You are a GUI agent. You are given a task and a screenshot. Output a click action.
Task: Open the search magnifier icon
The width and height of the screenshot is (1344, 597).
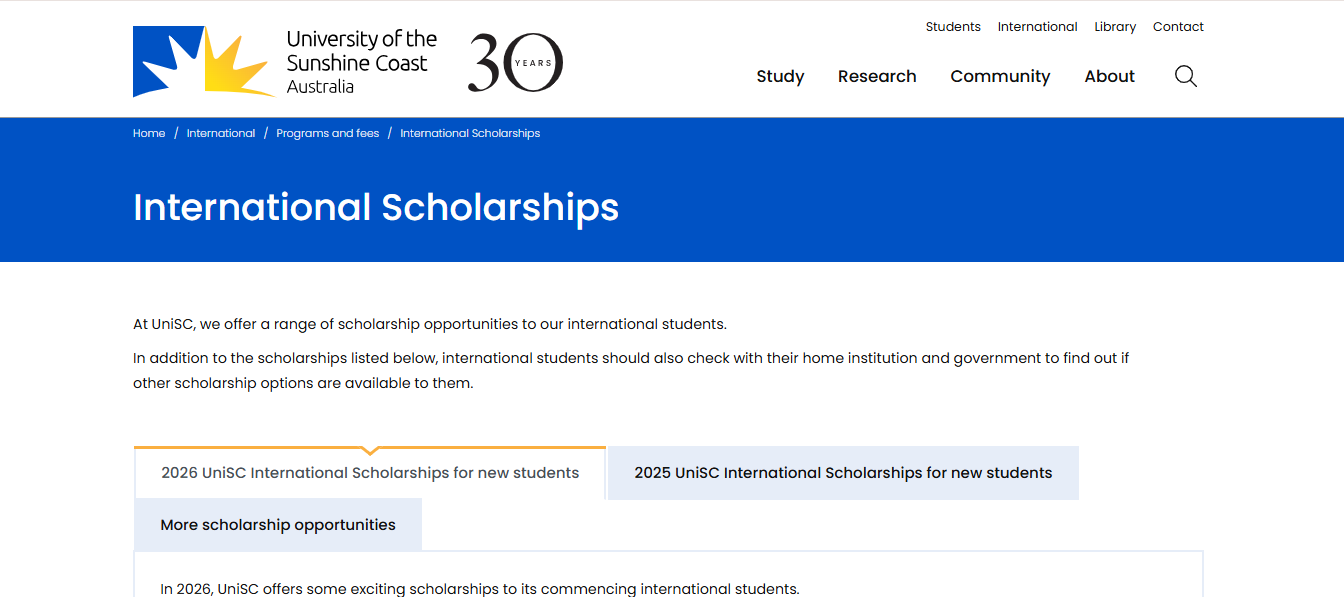(1185, 76)
